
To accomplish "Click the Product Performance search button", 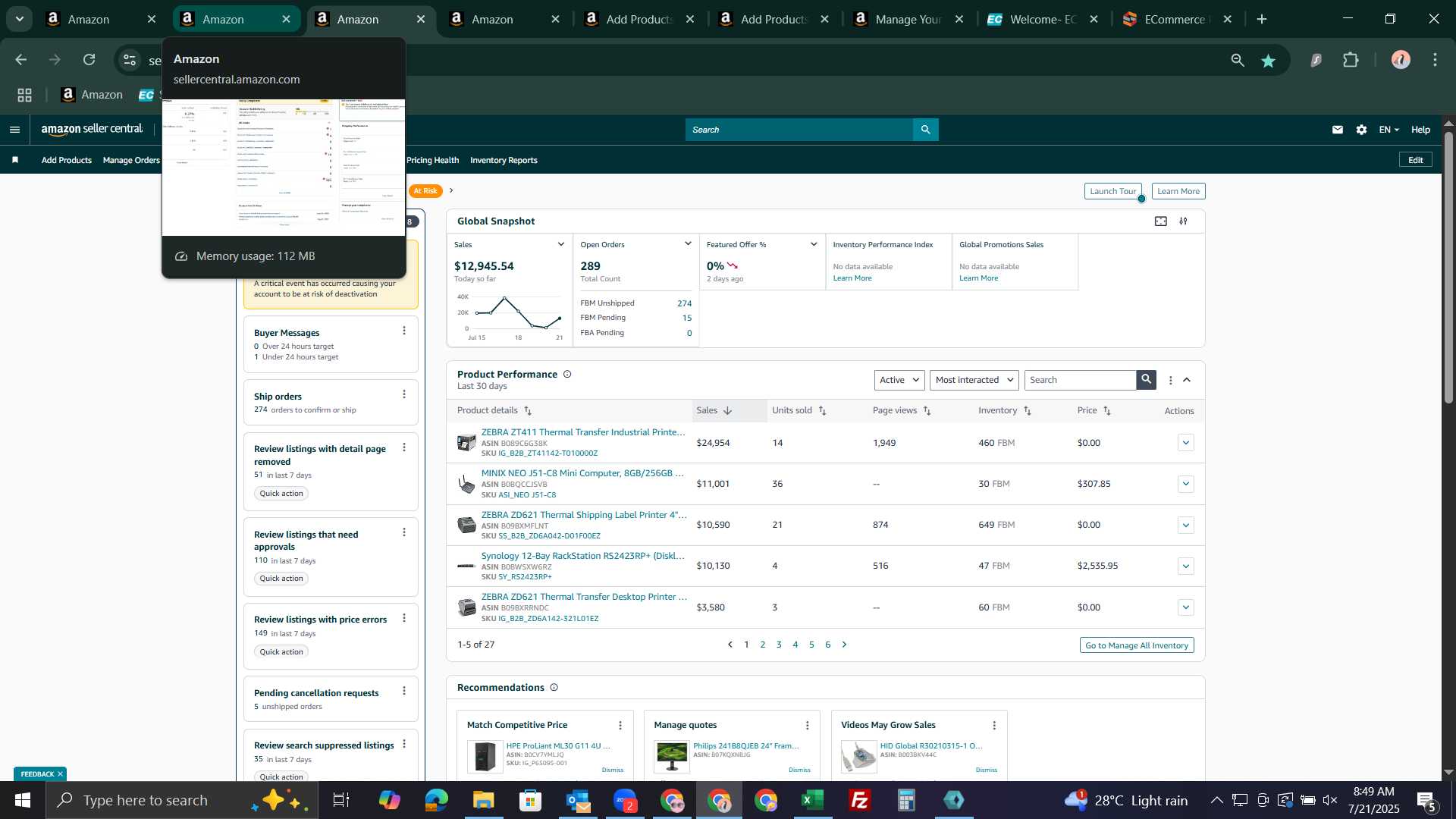I will [1146, 380].
